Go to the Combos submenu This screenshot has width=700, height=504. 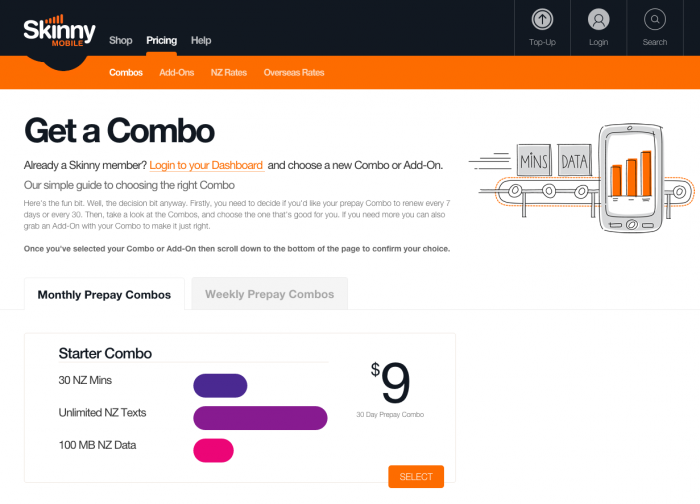[126, 73]
